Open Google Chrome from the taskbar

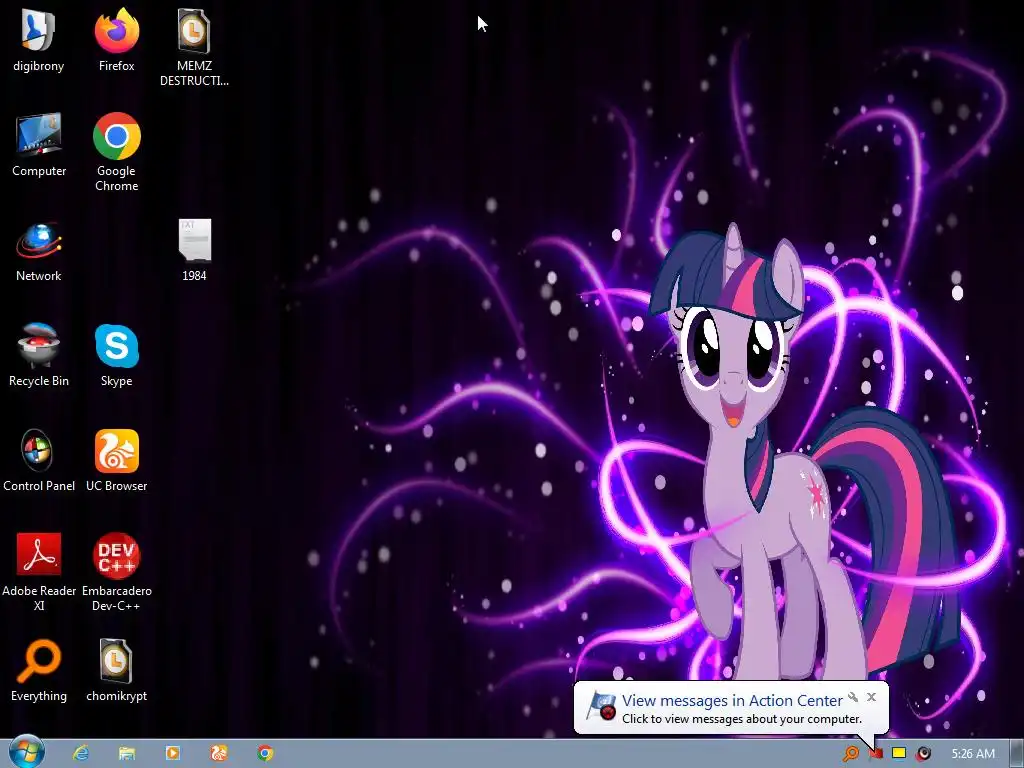pyautogui.click(x=264, y=753)
